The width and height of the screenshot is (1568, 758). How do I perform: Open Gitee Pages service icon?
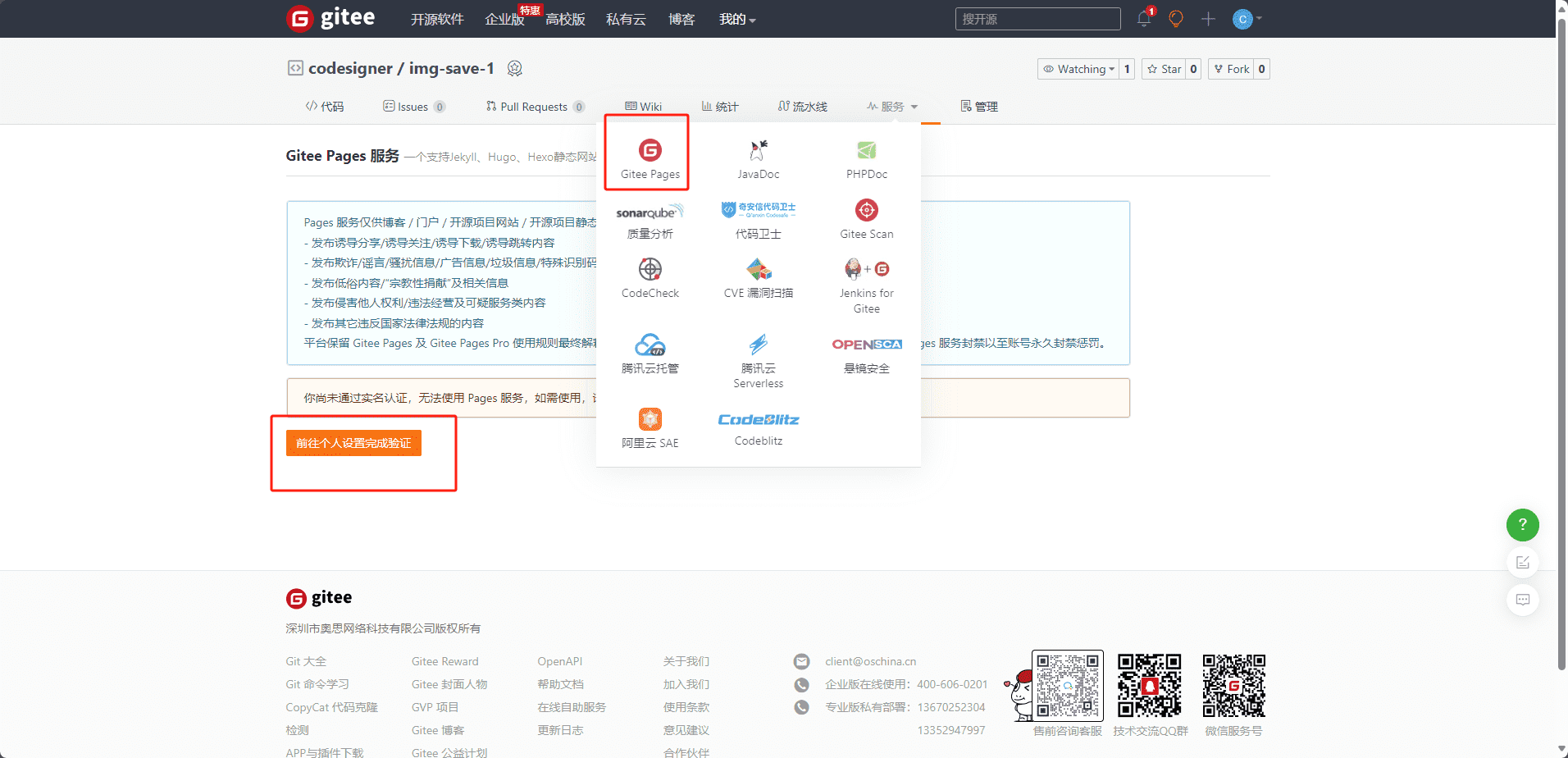pos(650,150)
